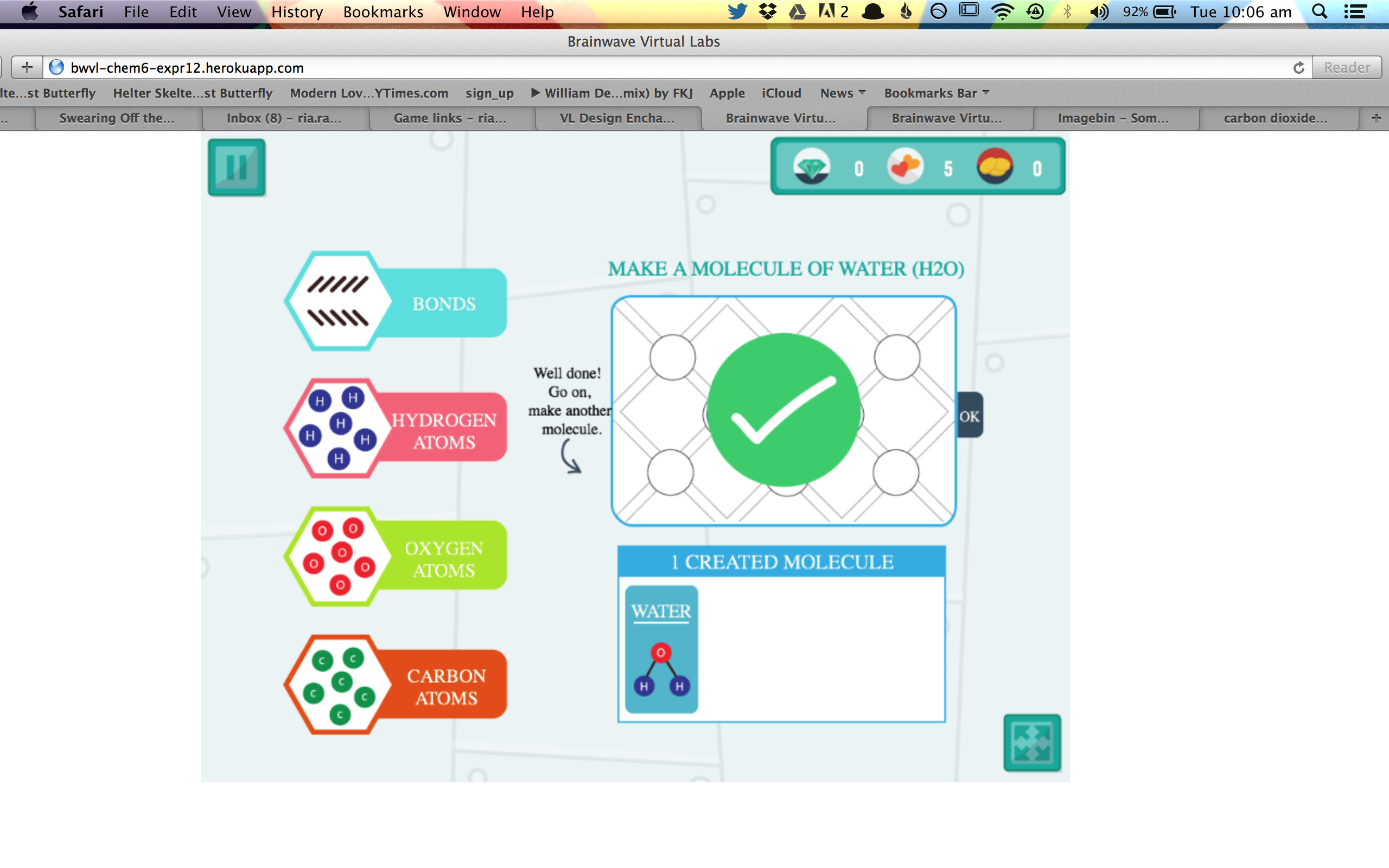Open the Apple logo menu
The height and width of the screenshot is (868, 1389).
tap(30, 11)
